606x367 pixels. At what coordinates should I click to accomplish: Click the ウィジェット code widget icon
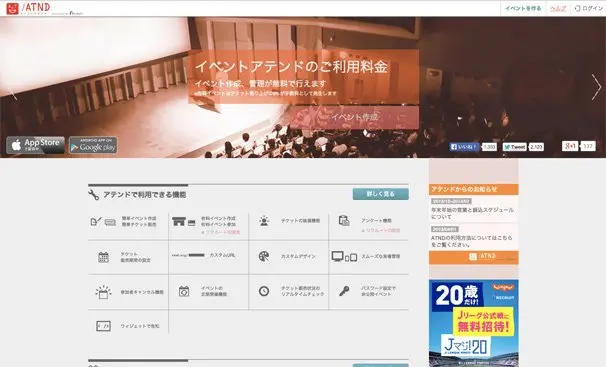pos(103,326)
